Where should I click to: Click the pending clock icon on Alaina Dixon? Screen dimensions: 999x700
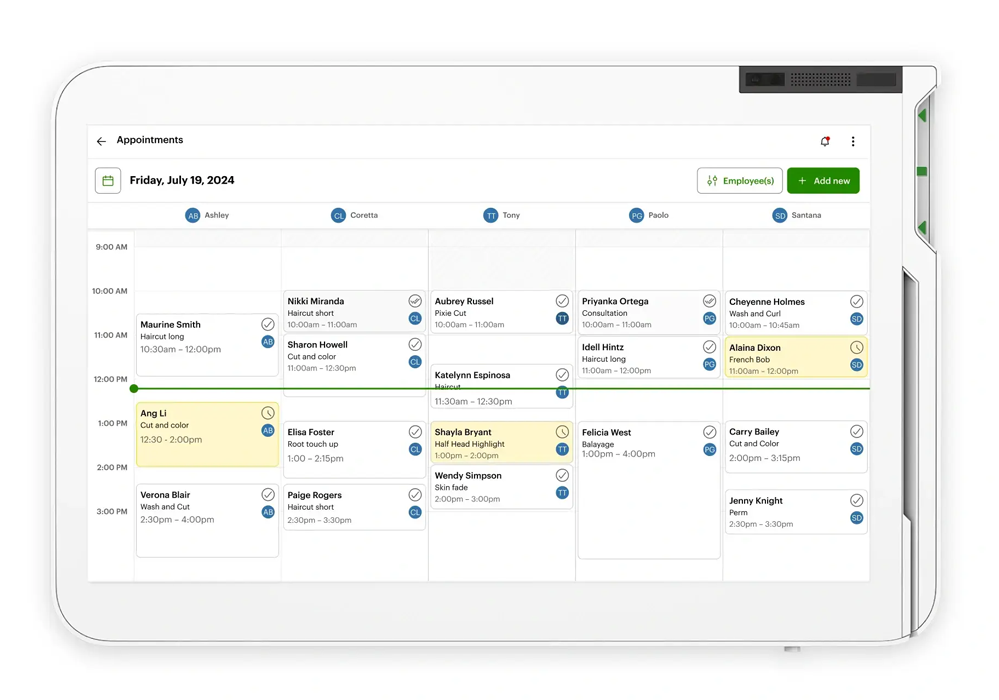(x=857, y=348)
